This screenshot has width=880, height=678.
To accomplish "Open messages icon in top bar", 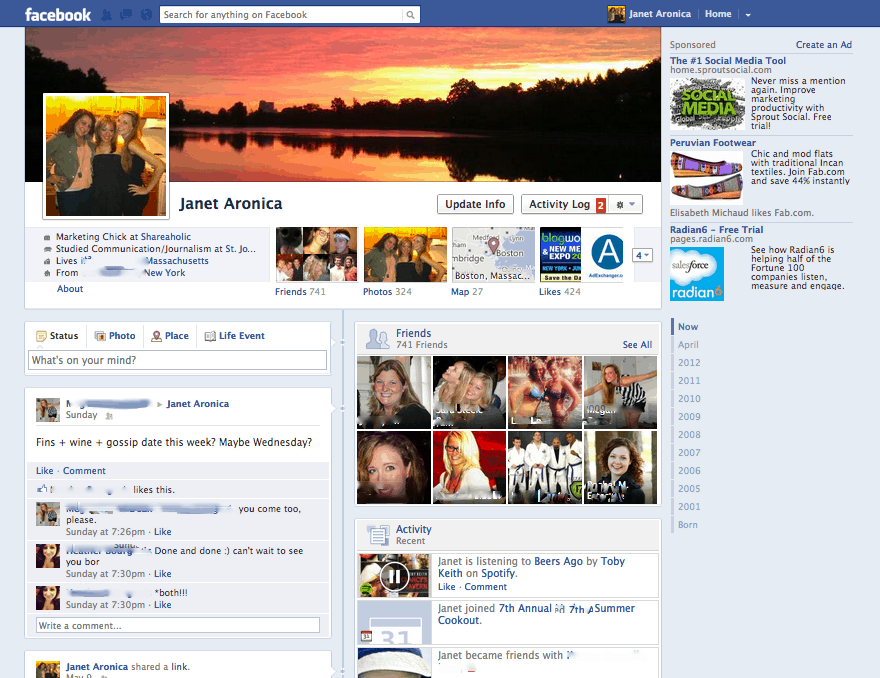I will click(x=126, y=15).
